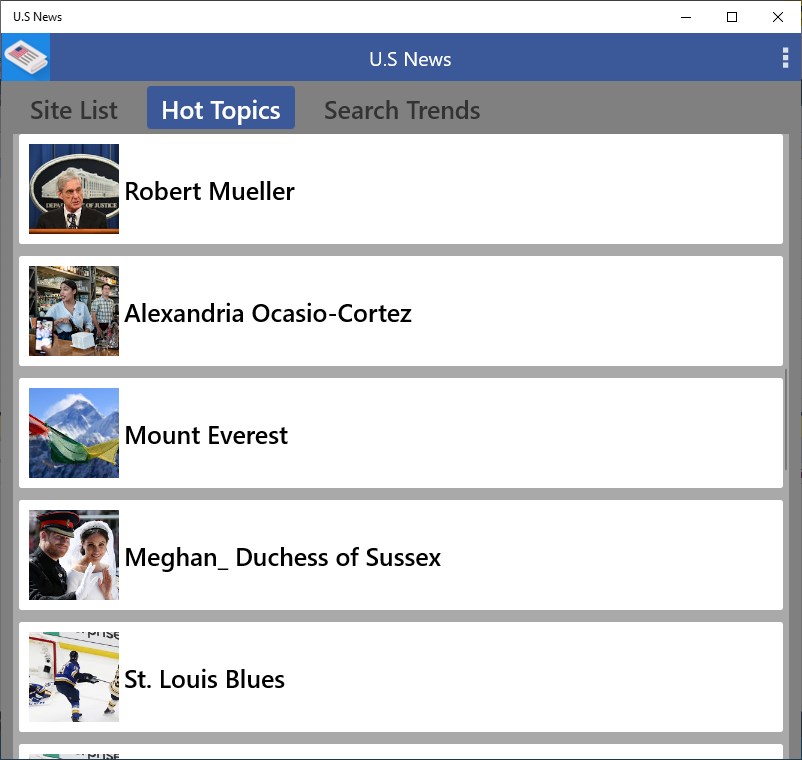Open the Search Trends tab
The height and width of the screenshot is (760, 802).
pos(402,110)
